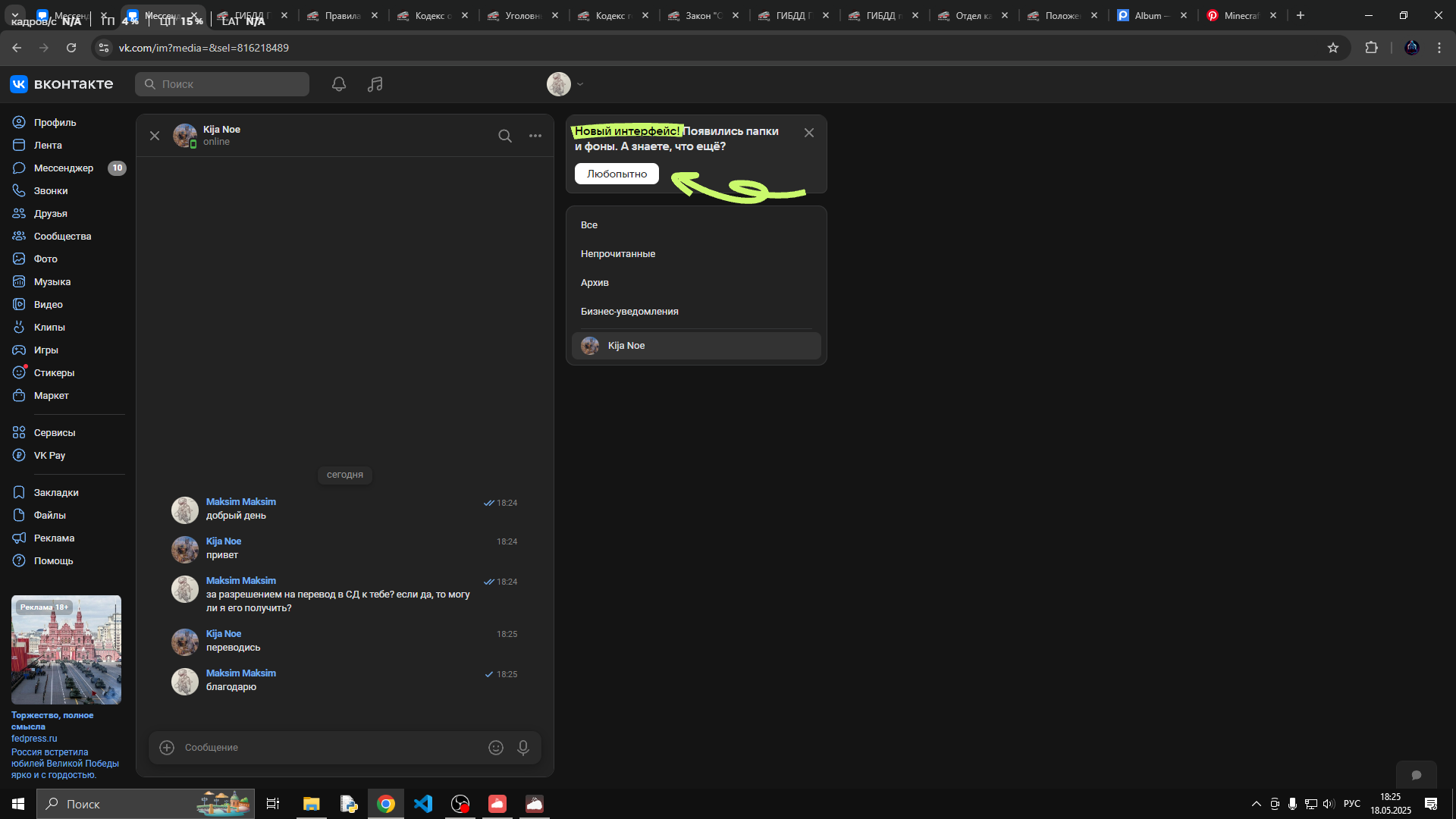Click Kija Noe avatar on 'переводись' message
This screenshot has height=819, width=1456.
(x=185, y=642)
